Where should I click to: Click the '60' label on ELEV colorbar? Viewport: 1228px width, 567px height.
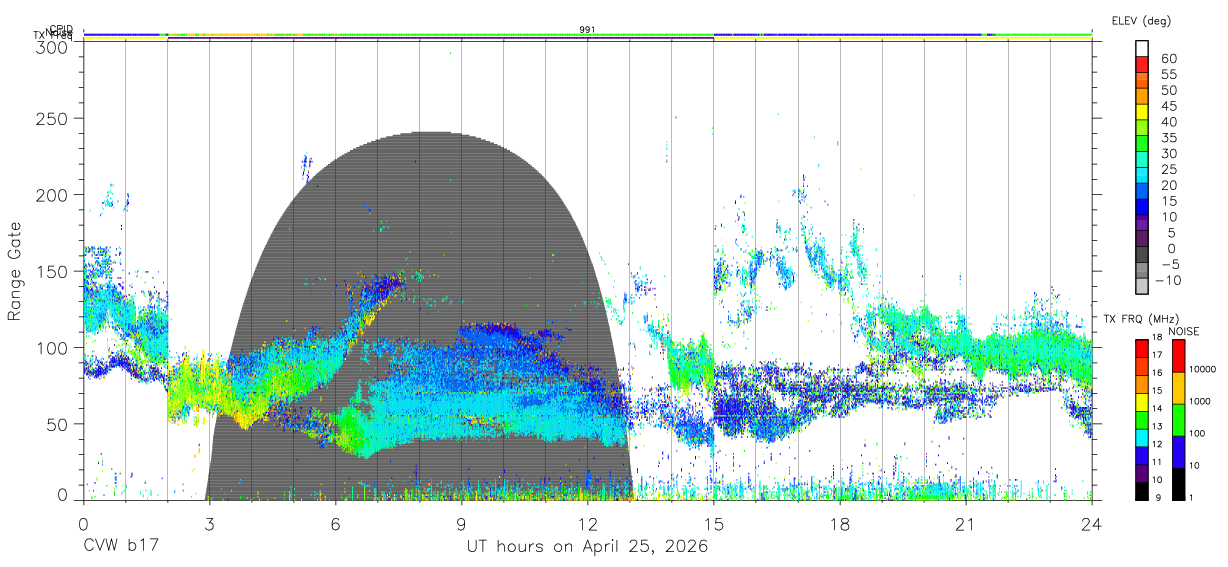[1169, 59]
